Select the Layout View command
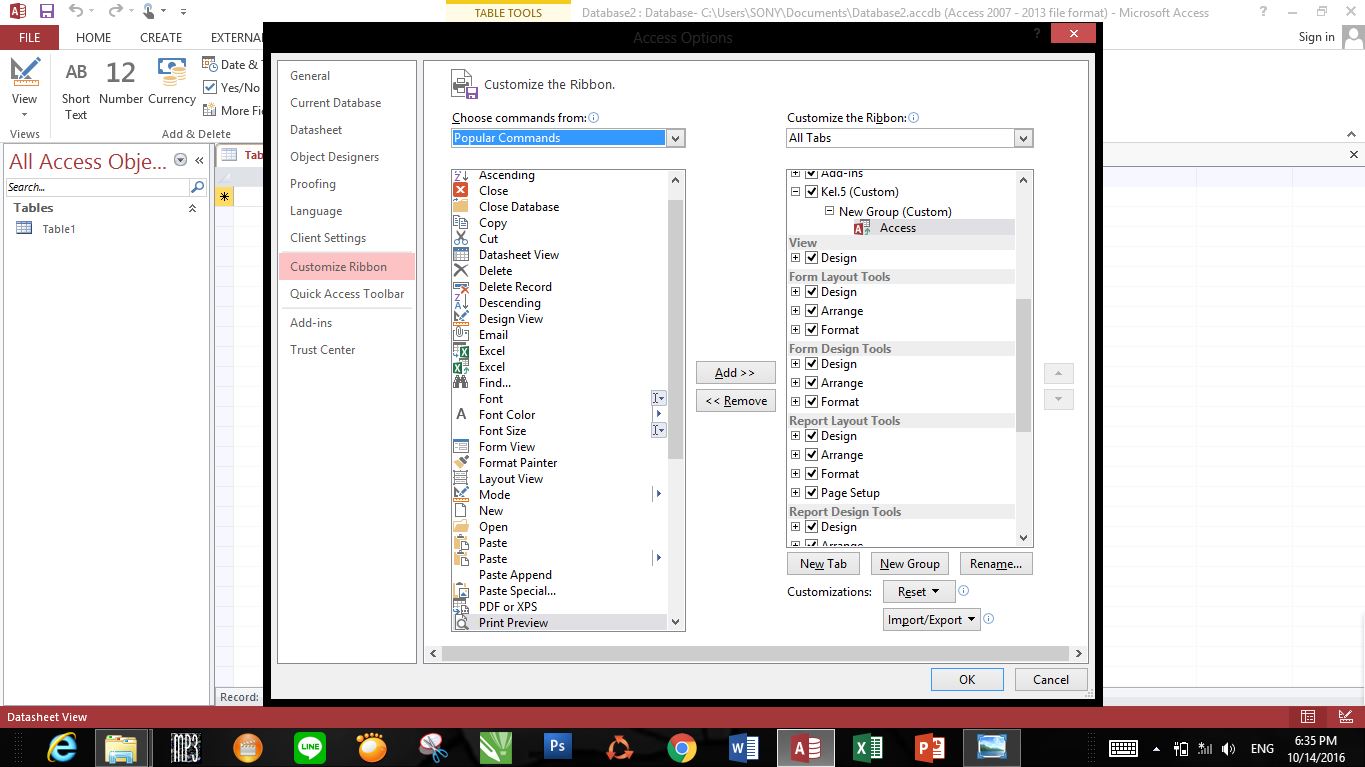Screen dimensions: 1365x767 pos(559,479)
